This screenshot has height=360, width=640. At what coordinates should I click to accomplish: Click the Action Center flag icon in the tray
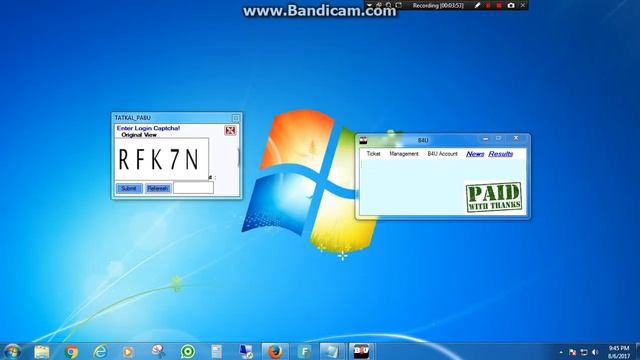coord(573,352)
